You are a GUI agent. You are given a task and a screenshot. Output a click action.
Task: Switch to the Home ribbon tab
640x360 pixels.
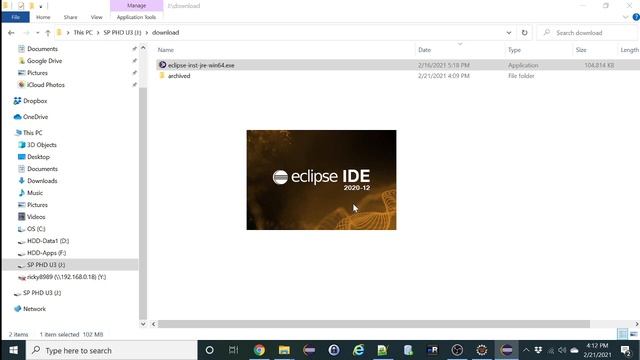pyautogui.click(x=43, y=17)
